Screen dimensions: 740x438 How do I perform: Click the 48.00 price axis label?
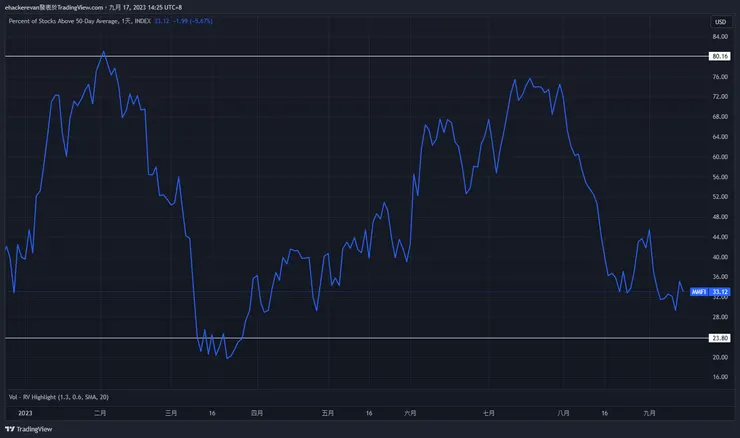[720, 217]
